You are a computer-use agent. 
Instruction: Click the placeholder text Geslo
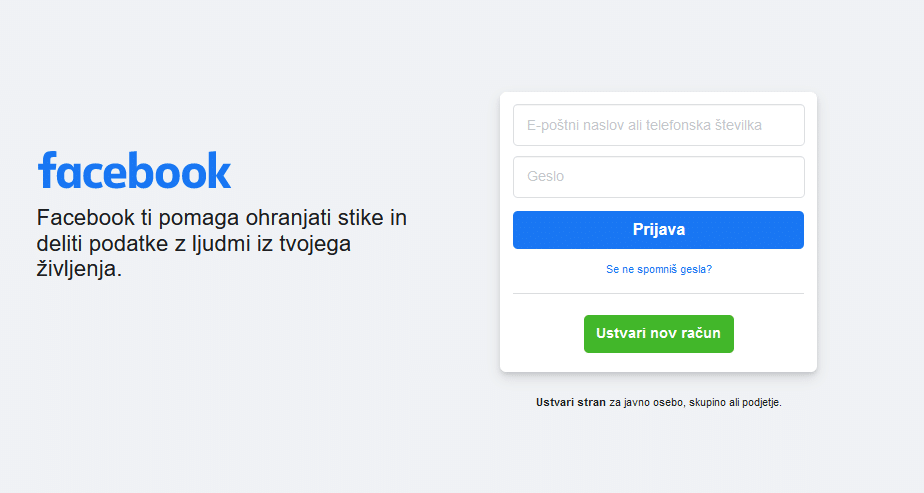click(x=545, y=176)
